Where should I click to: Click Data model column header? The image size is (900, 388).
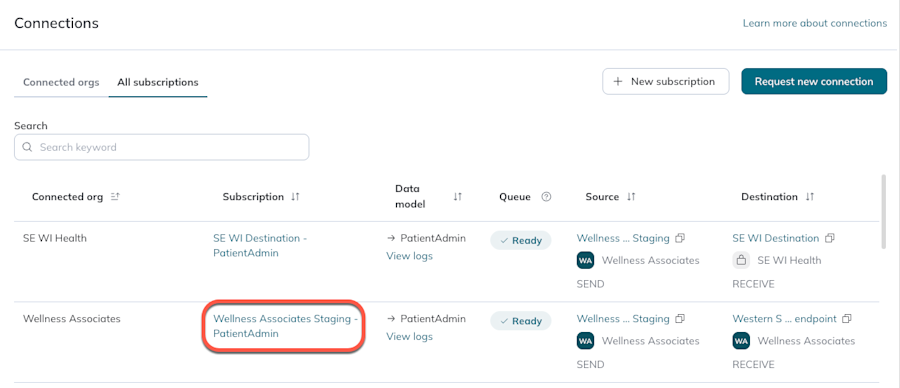pyautogui.click(x=410, y=197)
